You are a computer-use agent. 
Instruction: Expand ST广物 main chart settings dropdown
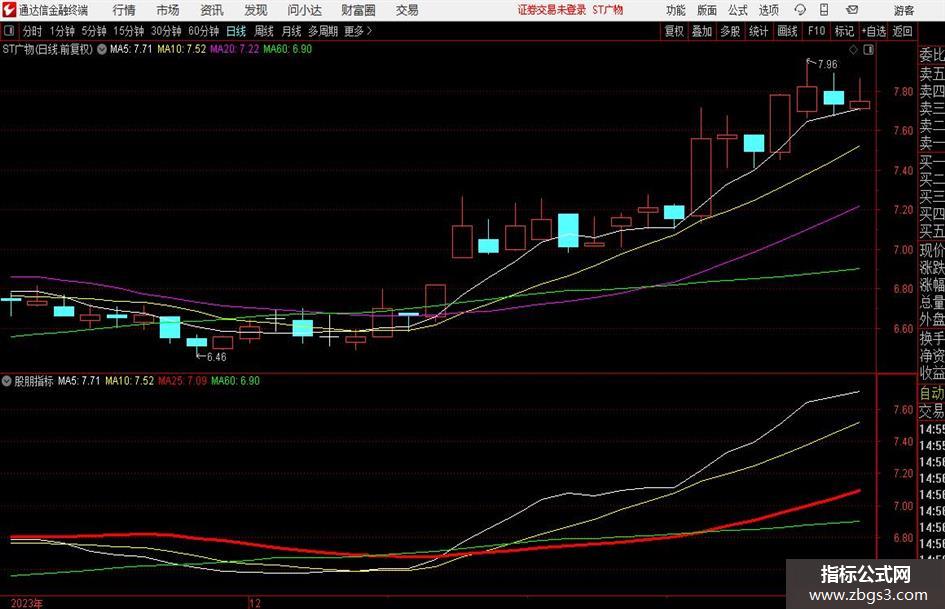click(x=102, y=49)
